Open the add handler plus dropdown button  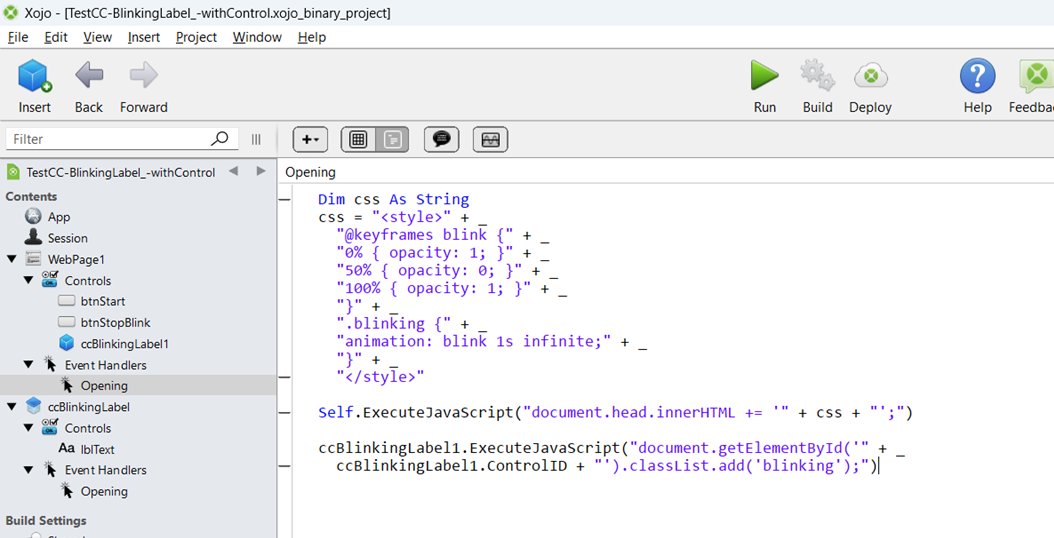tap(310, 139)
